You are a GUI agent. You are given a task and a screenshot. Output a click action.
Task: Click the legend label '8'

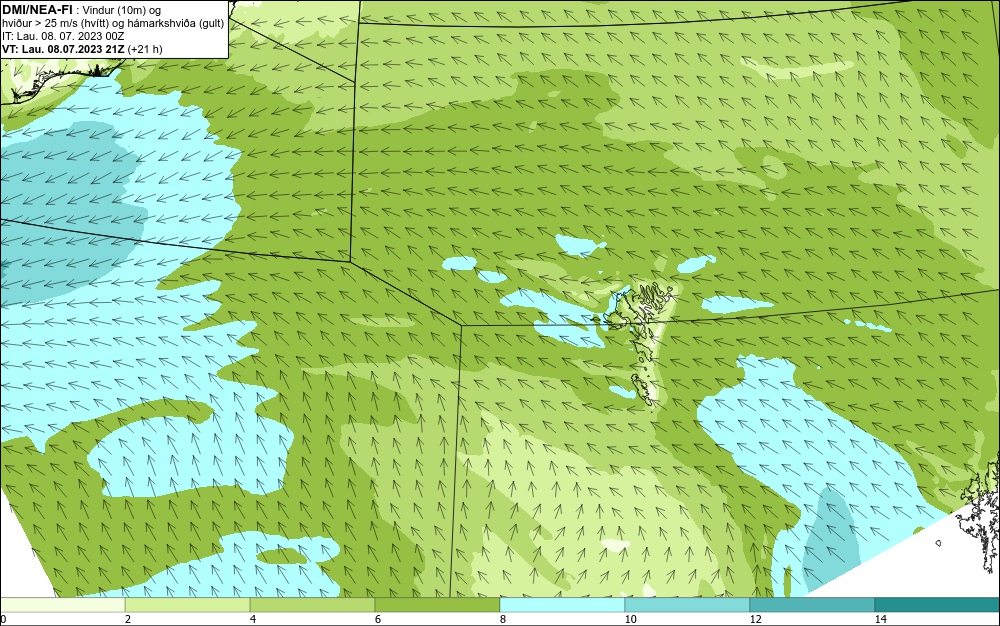click(503, 619)
